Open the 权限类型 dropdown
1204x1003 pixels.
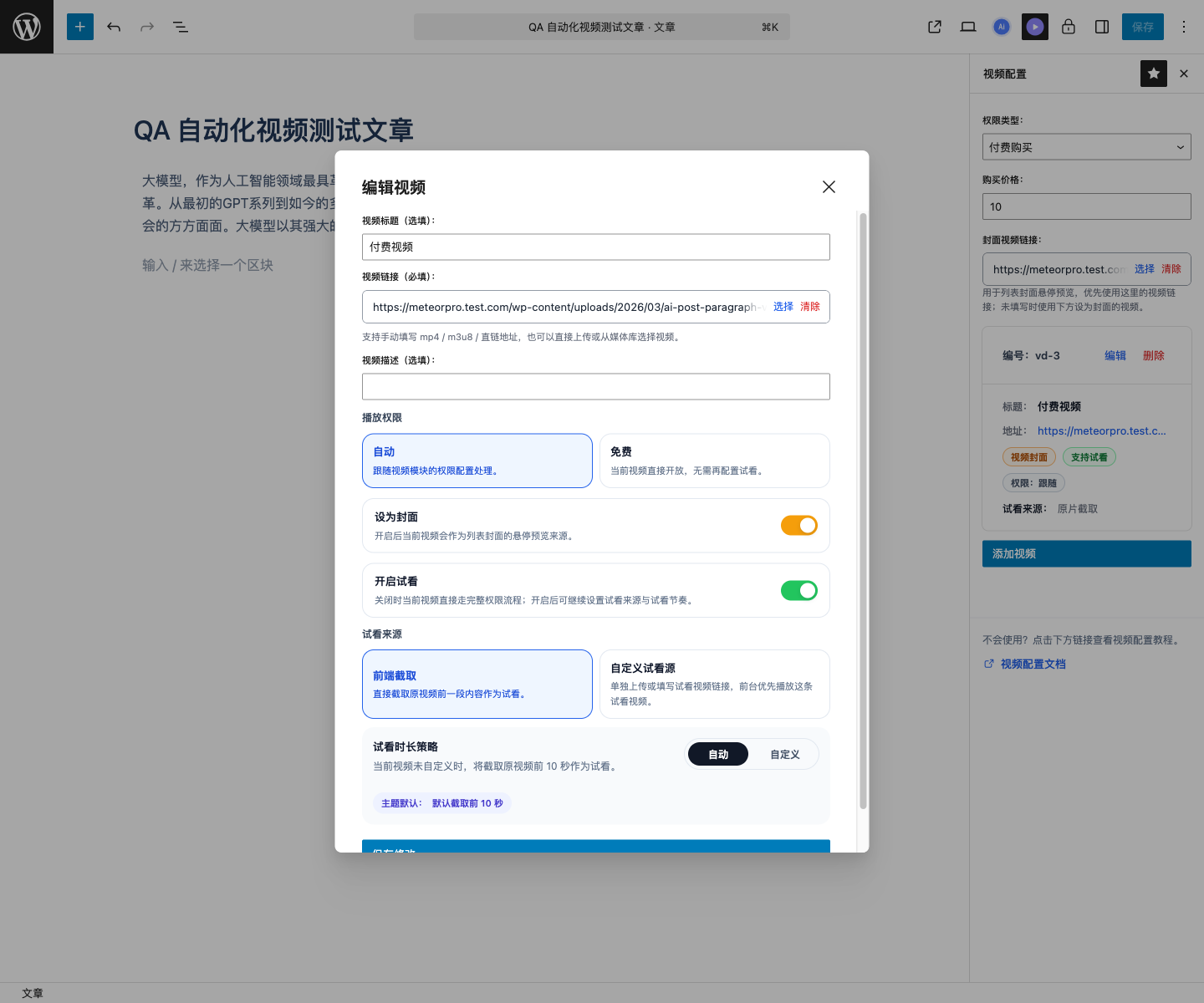click(1086, 146)
